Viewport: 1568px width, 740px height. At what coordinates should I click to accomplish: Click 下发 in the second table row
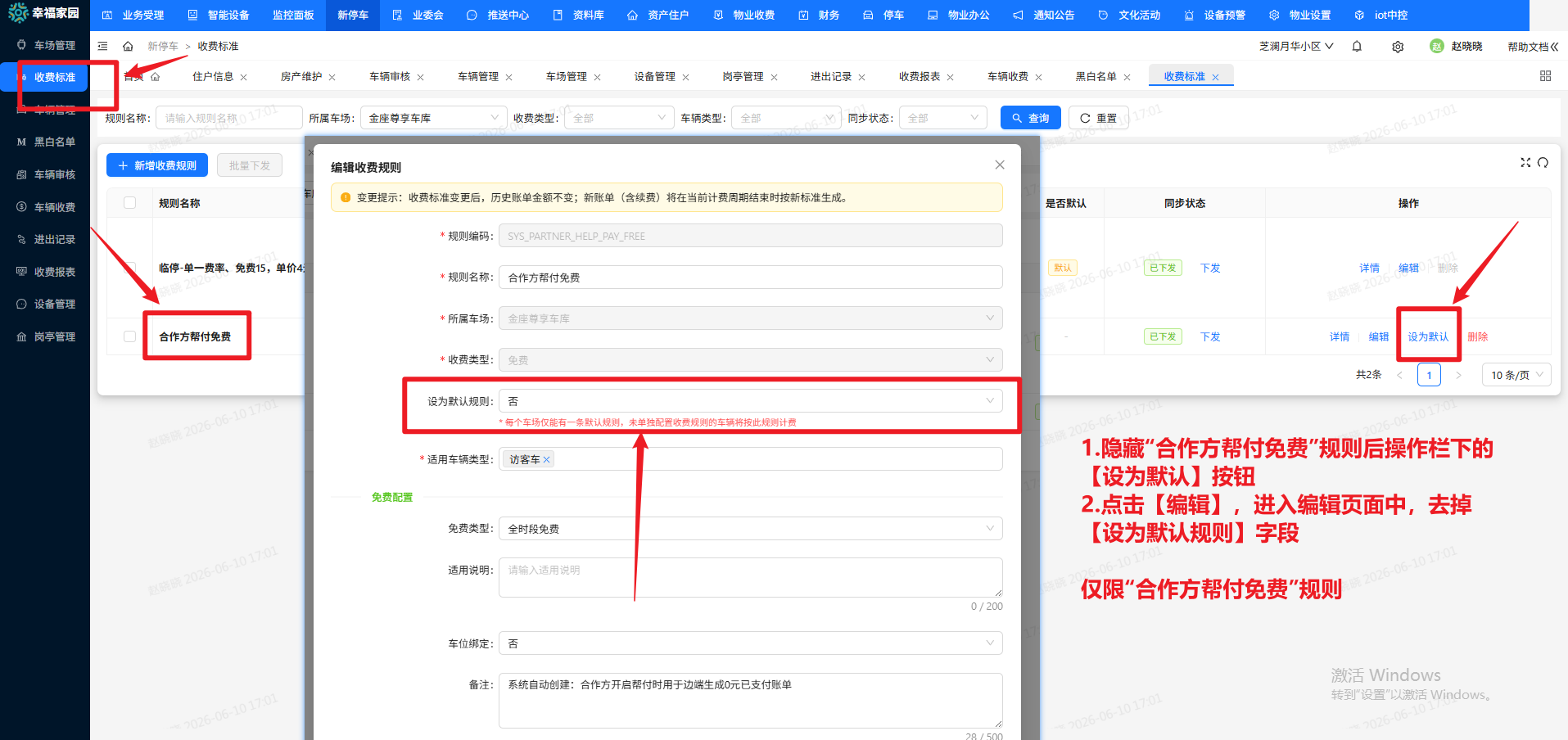tap(1210, 336)
